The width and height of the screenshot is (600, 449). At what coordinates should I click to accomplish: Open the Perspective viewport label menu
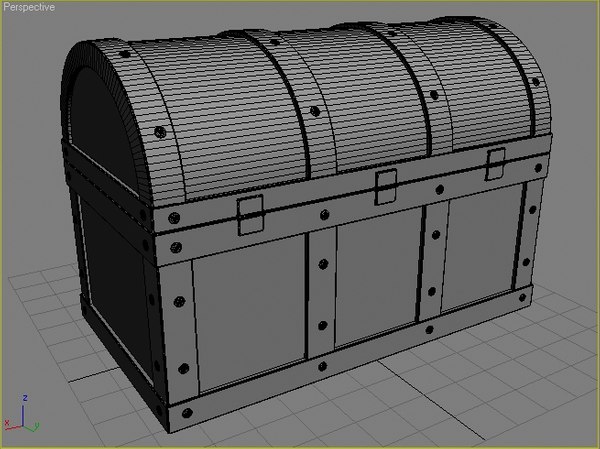[x=29, y=7]
